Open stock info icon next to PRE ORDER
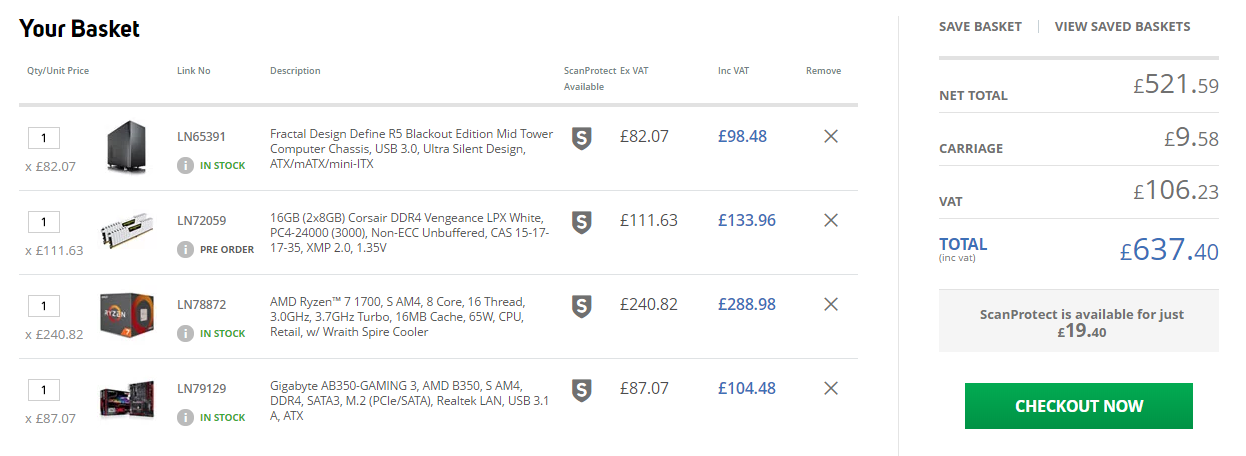1246x456 pixels. tap(185, 249)
